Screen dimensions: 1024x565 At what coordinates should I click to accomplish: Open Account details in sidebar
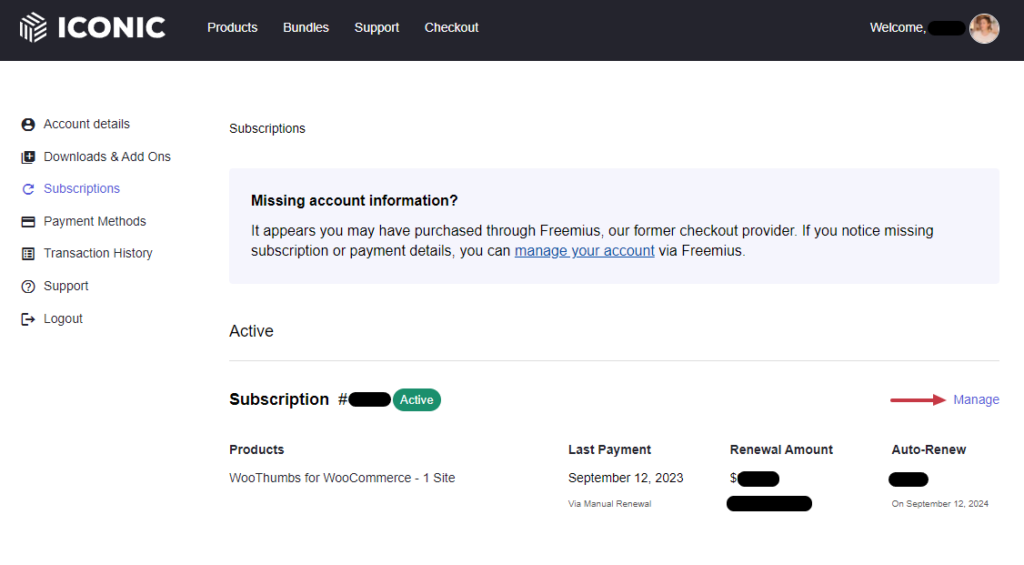[x=87, y=124]
